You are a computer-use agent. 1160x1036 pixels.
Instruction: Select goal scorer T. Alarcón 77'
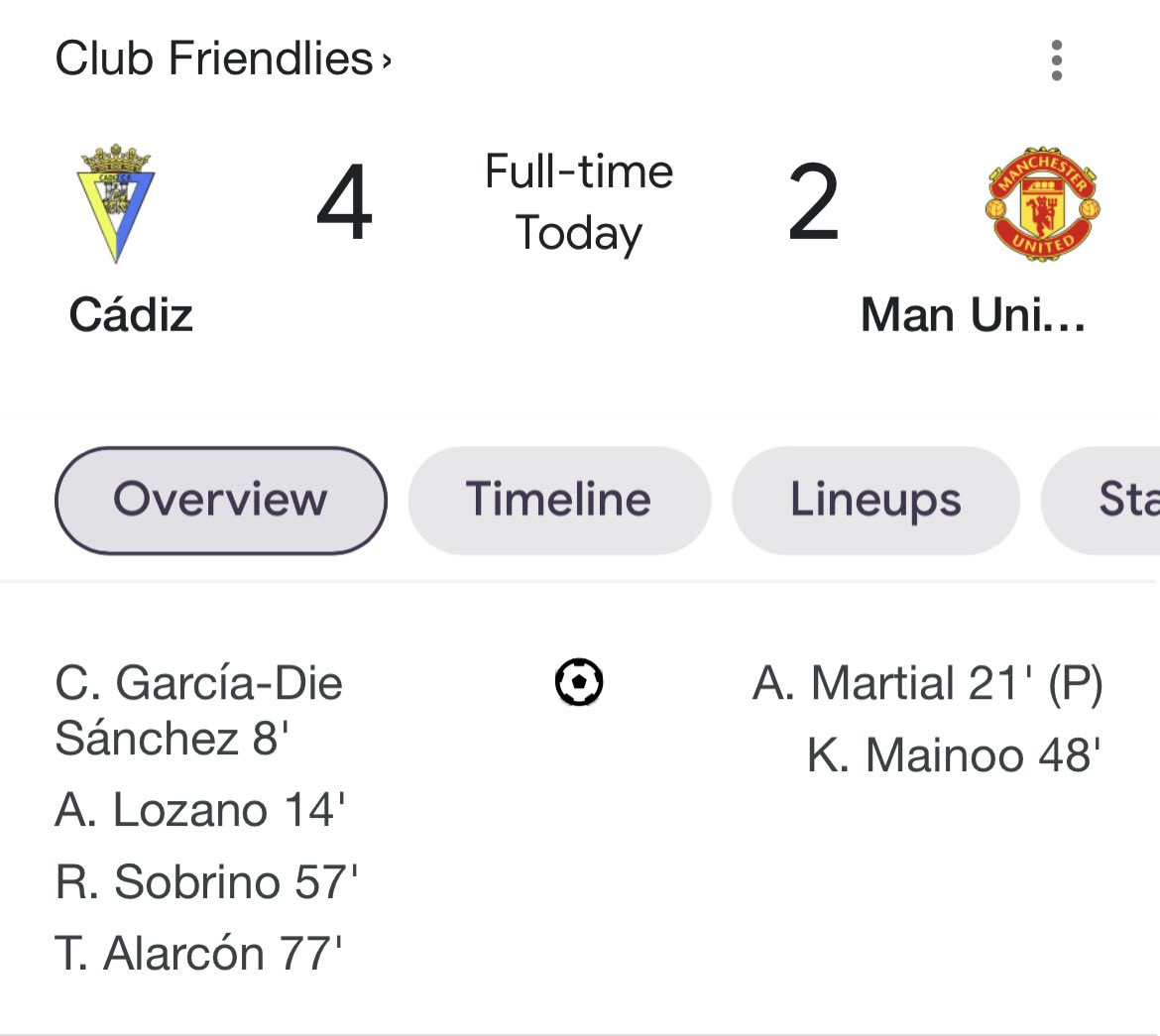(x=198, y=953)
